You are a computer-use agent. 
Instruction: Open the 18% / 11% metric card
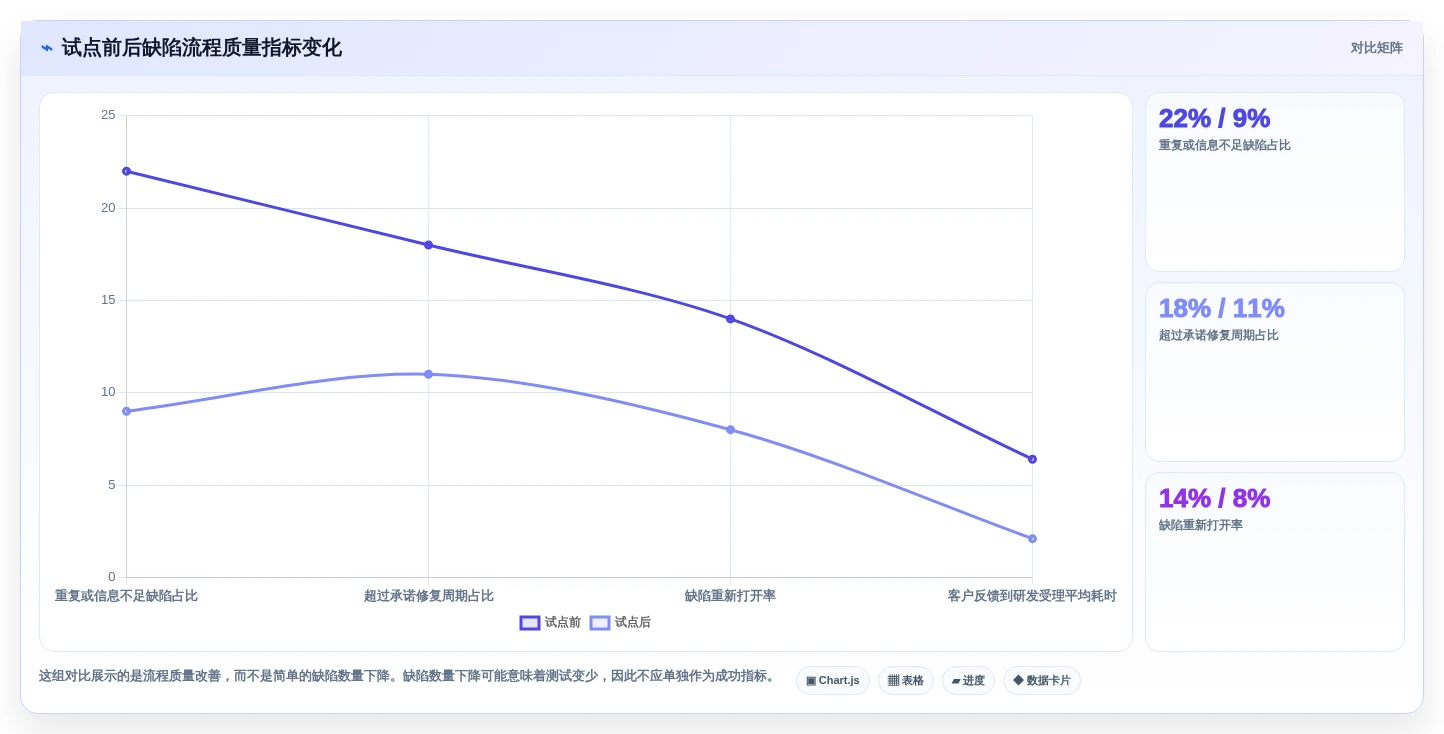1275,372
